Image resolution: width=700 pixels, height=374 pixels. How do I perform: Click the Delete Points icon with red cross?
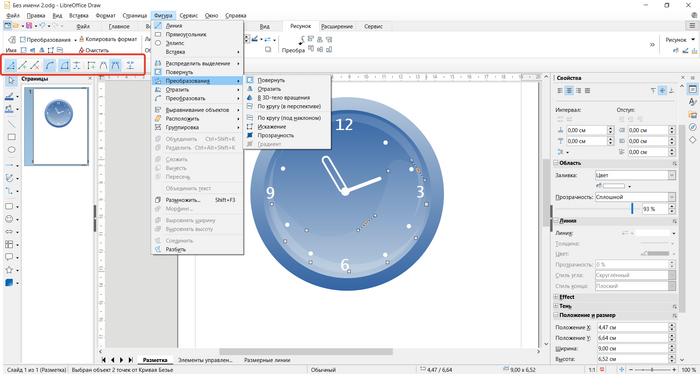click(35, 66)
